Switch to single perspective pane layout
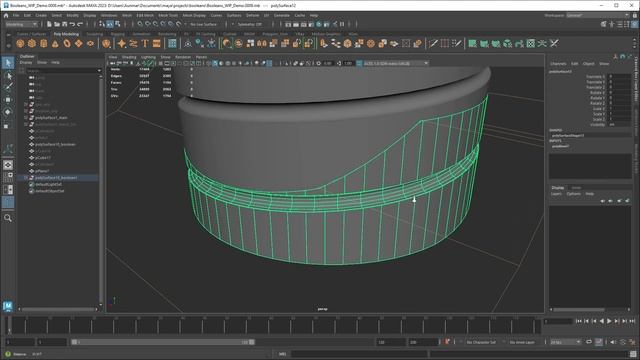Screen dimensions: 640x360 click(x=8, y=165)
